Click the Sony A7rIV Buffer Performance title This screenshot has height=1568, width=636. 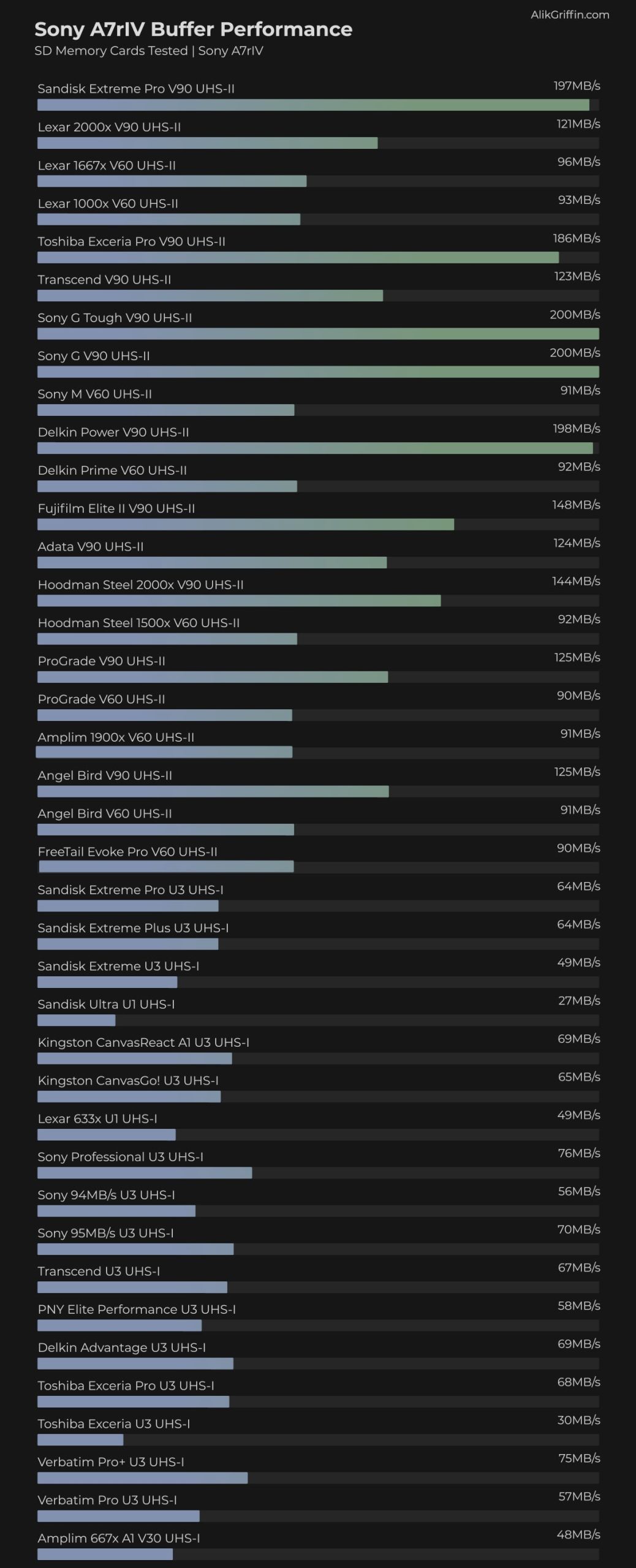pos(193,29)
